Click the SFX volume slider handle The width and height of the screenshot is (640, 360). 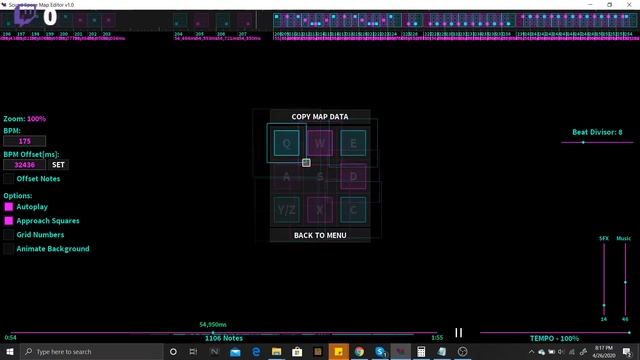[604, 305]
